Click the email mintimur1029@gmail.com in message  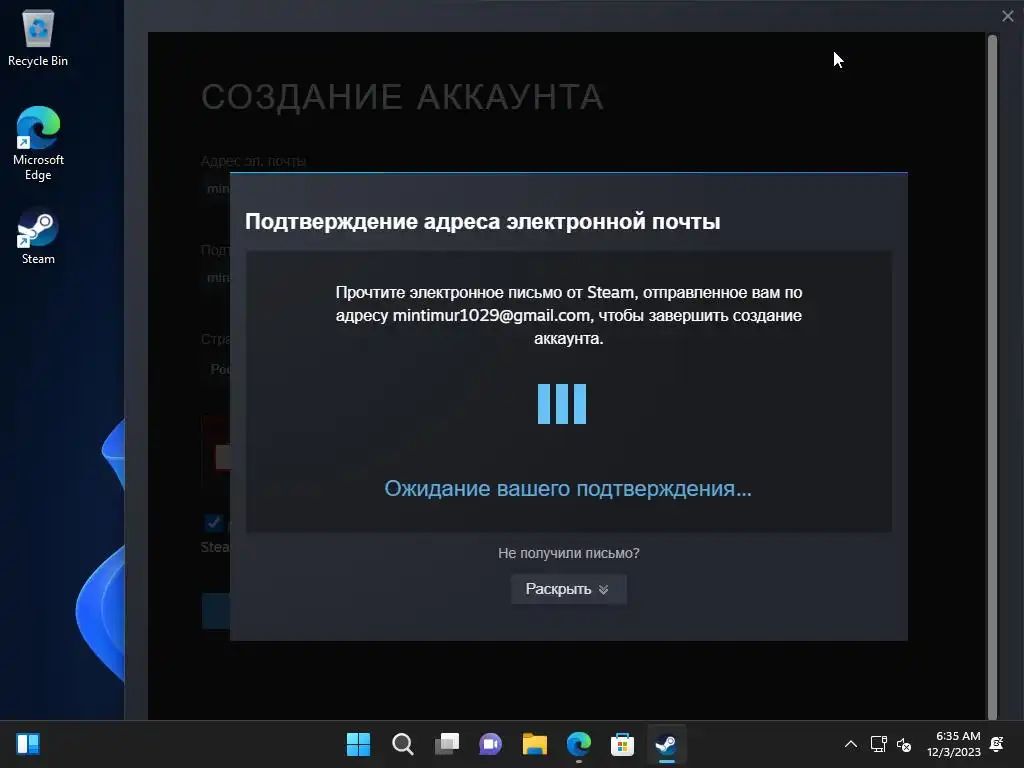[x=491, y=315]
